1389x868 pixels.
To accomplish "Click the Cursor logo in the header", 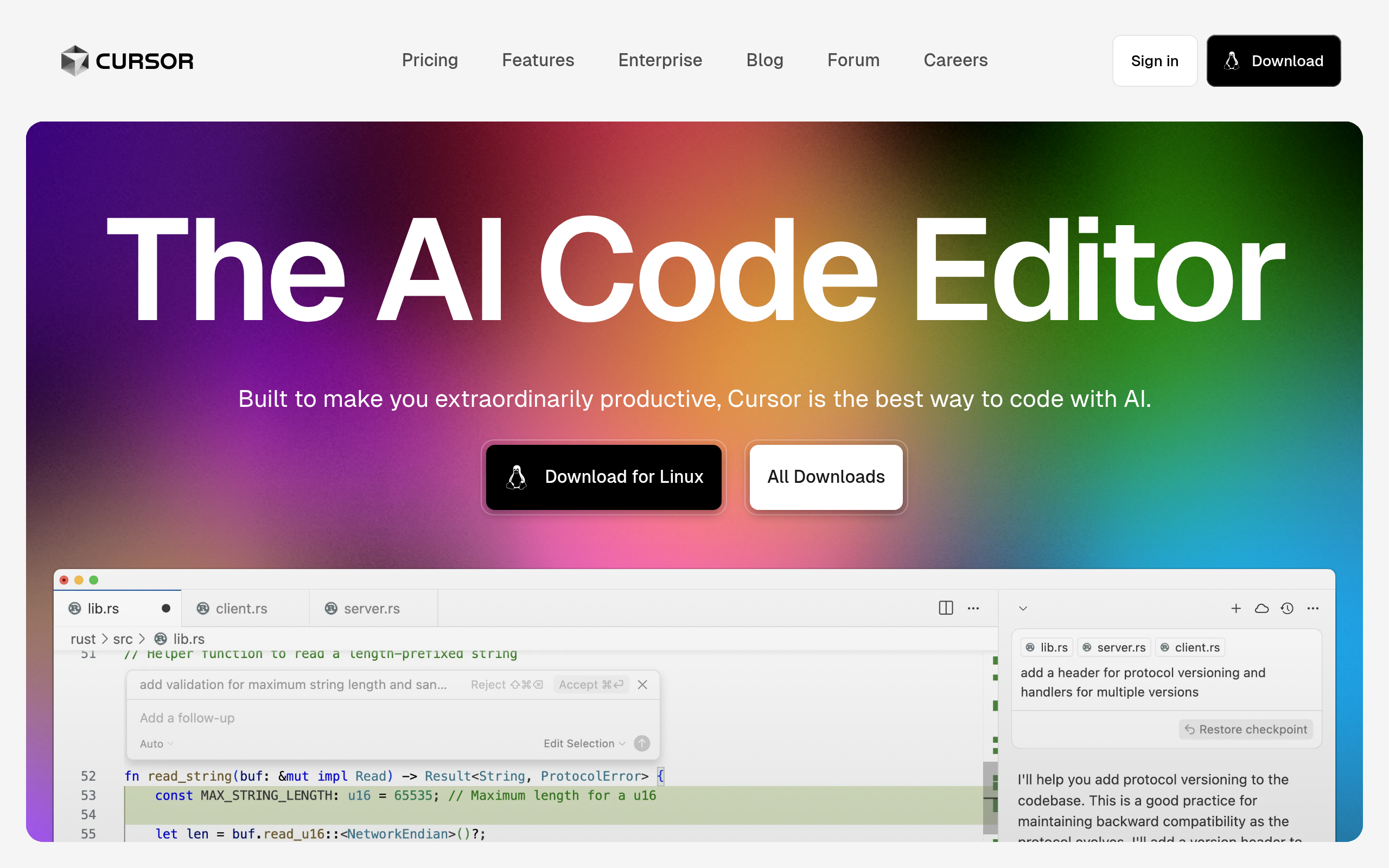I will pos(128,61).
